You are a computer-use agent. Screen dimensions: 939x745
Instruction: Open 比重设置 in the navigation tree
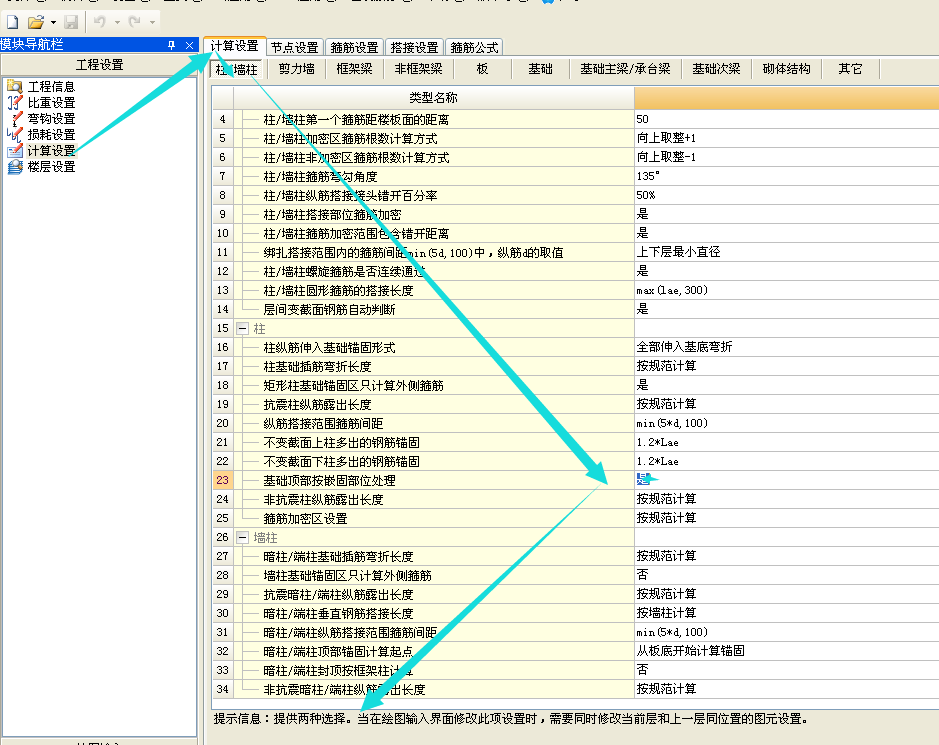tap(52, 103)
